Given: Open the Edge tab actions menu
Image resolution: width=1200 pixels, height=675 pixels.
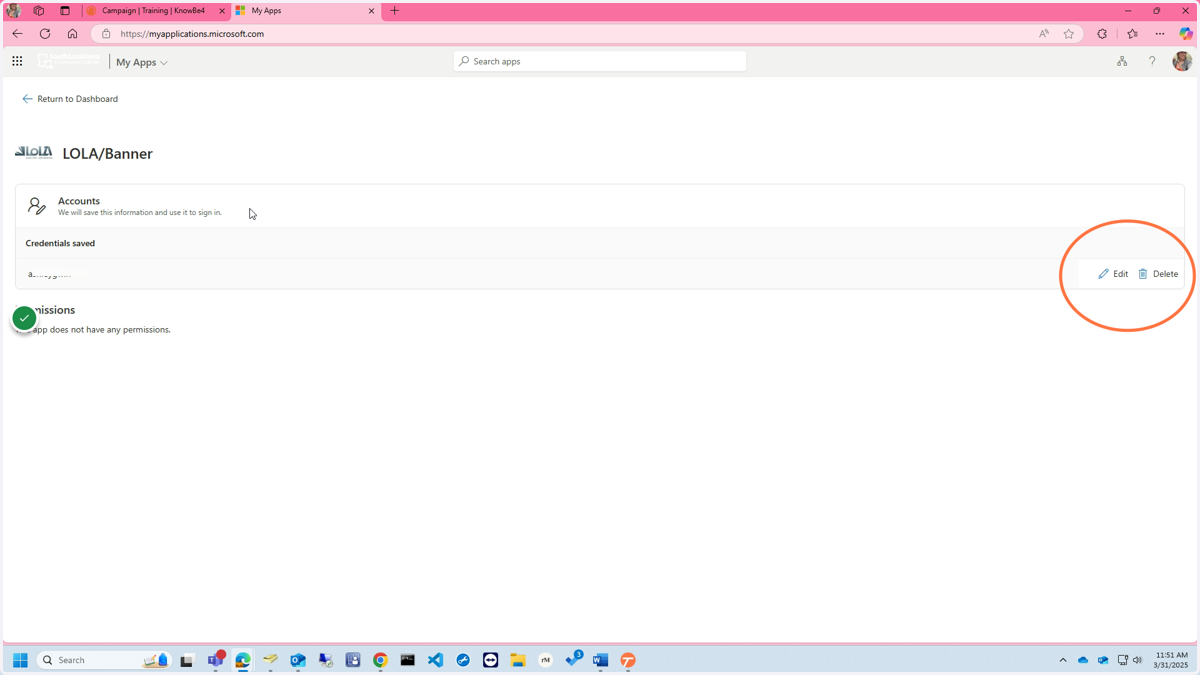Looking at the screenshot, I should coord(65,11).
